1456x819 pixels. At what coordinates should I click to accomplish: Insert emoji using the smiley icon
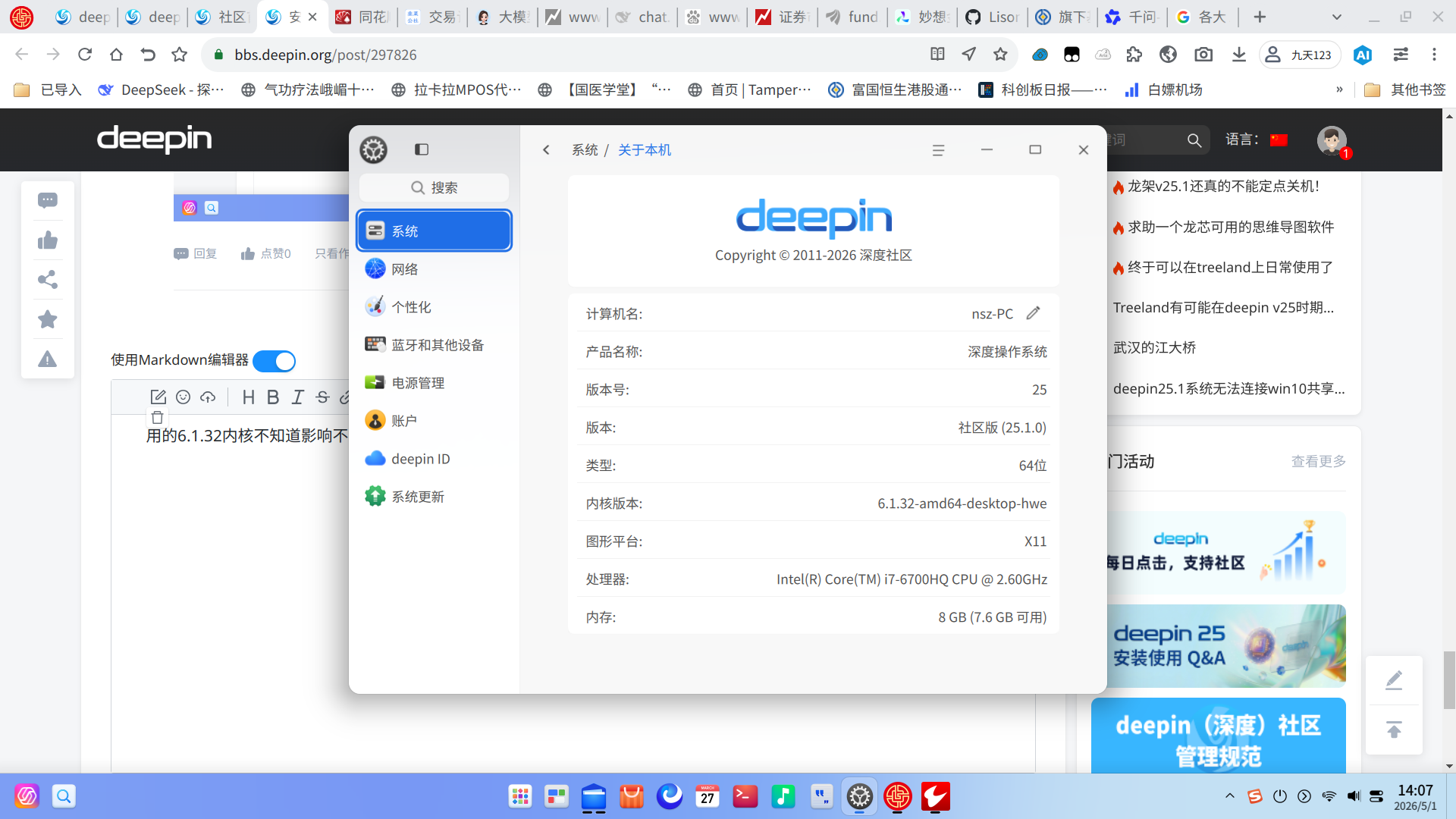pos(183,397)
